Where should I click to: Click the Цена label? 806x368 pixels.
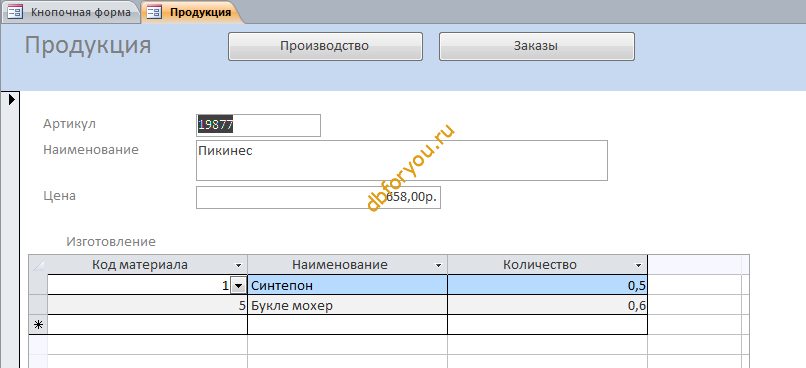click(x=60, y=196)
